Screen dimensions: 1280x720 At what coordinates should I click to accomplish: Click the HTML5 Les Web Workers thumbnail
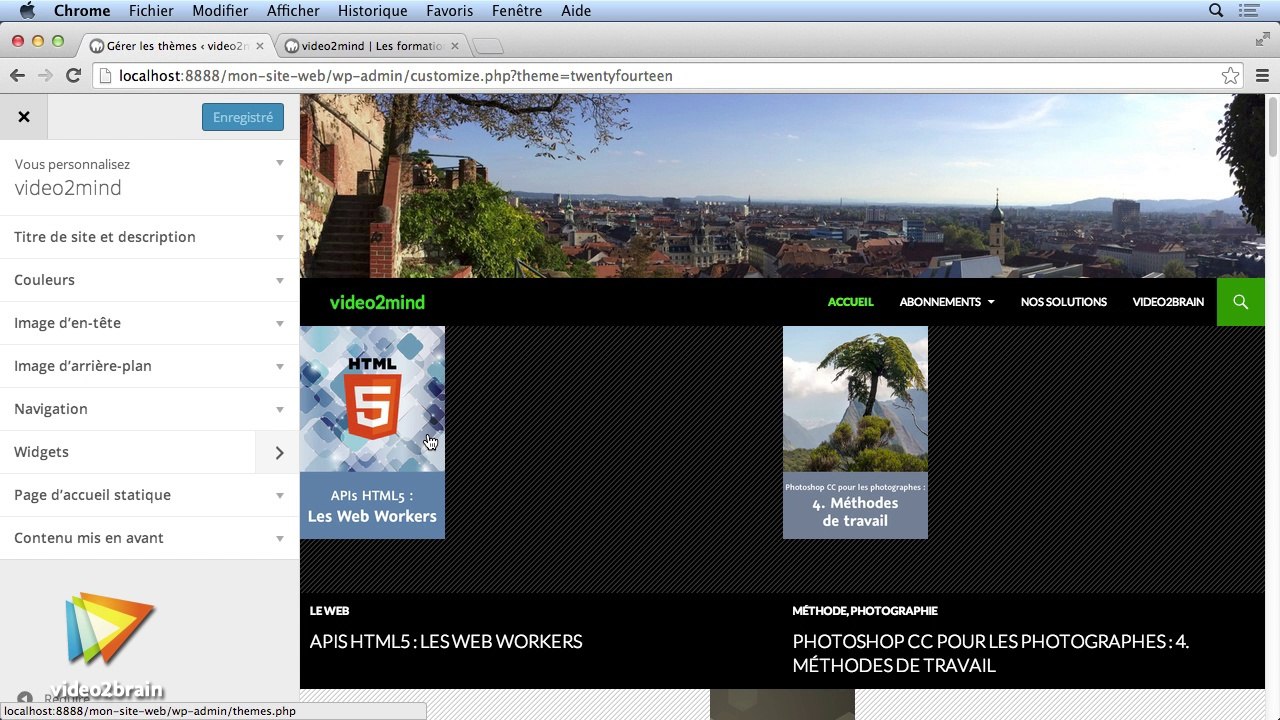[x=372, y=432]
